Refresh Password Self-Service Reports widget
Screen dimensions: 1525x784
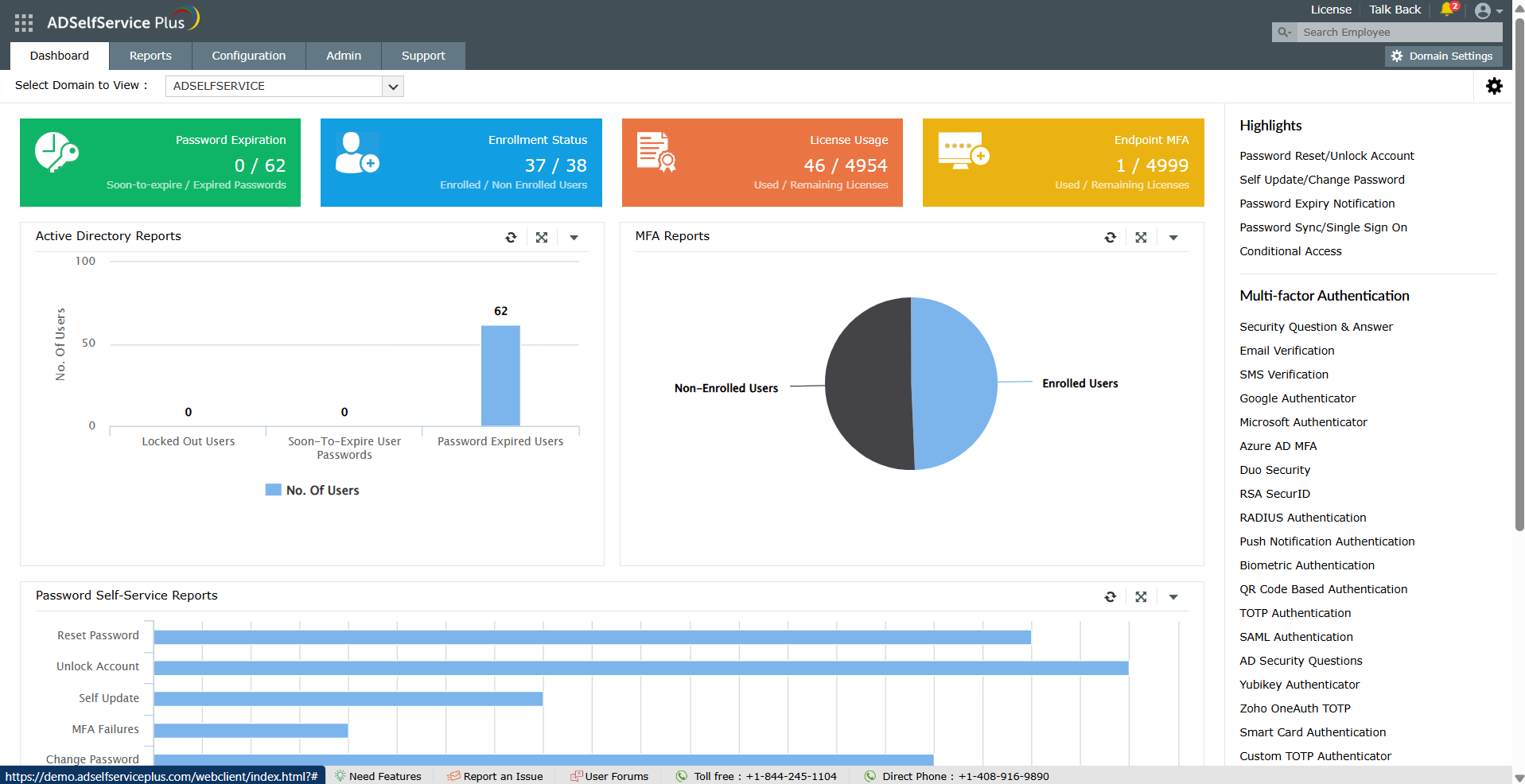[1111, 596]
